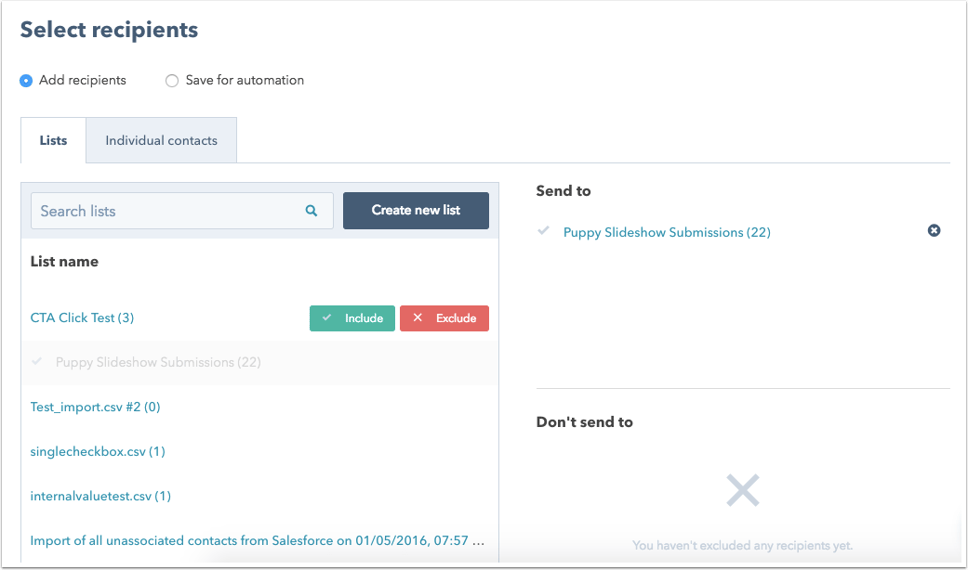
Task: Click the Create new list button
Action: pyautogui.click(x=415, y=210)
